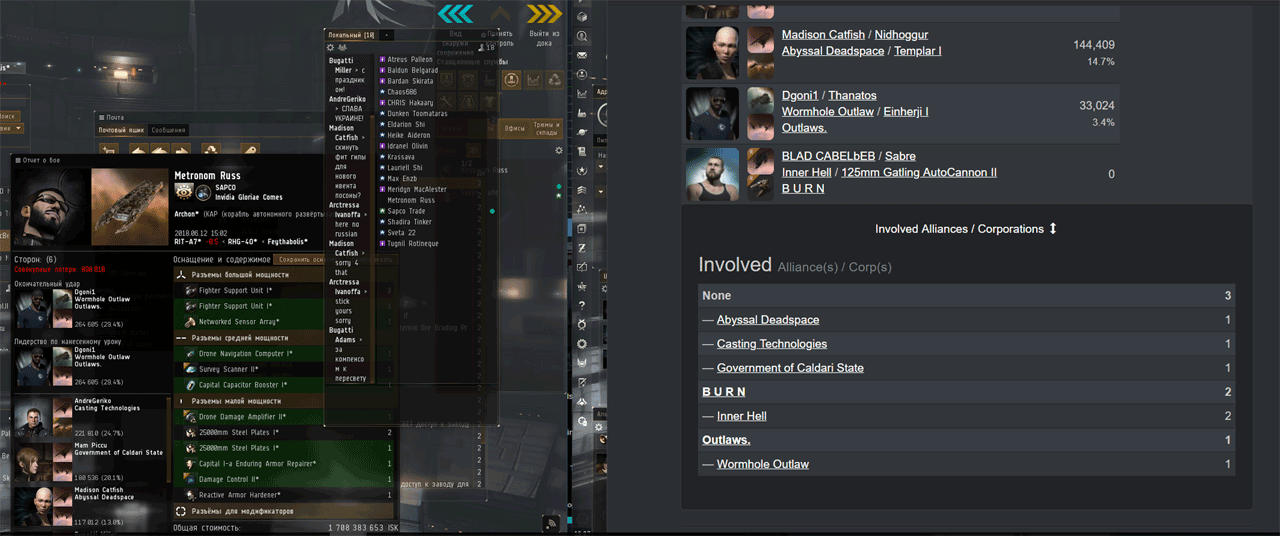
Task: Open the Почтовый ящик mail tab
Action: [122, 130]
